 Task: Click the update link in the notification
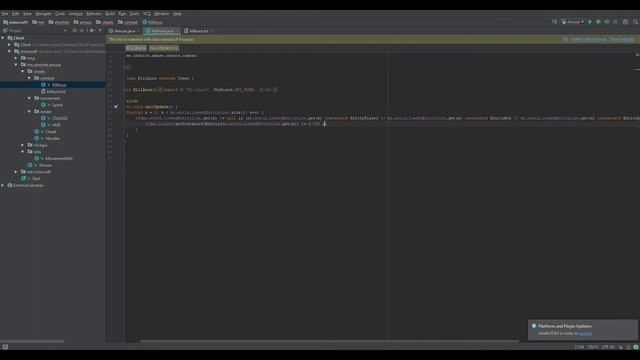(x=585, y=333)
